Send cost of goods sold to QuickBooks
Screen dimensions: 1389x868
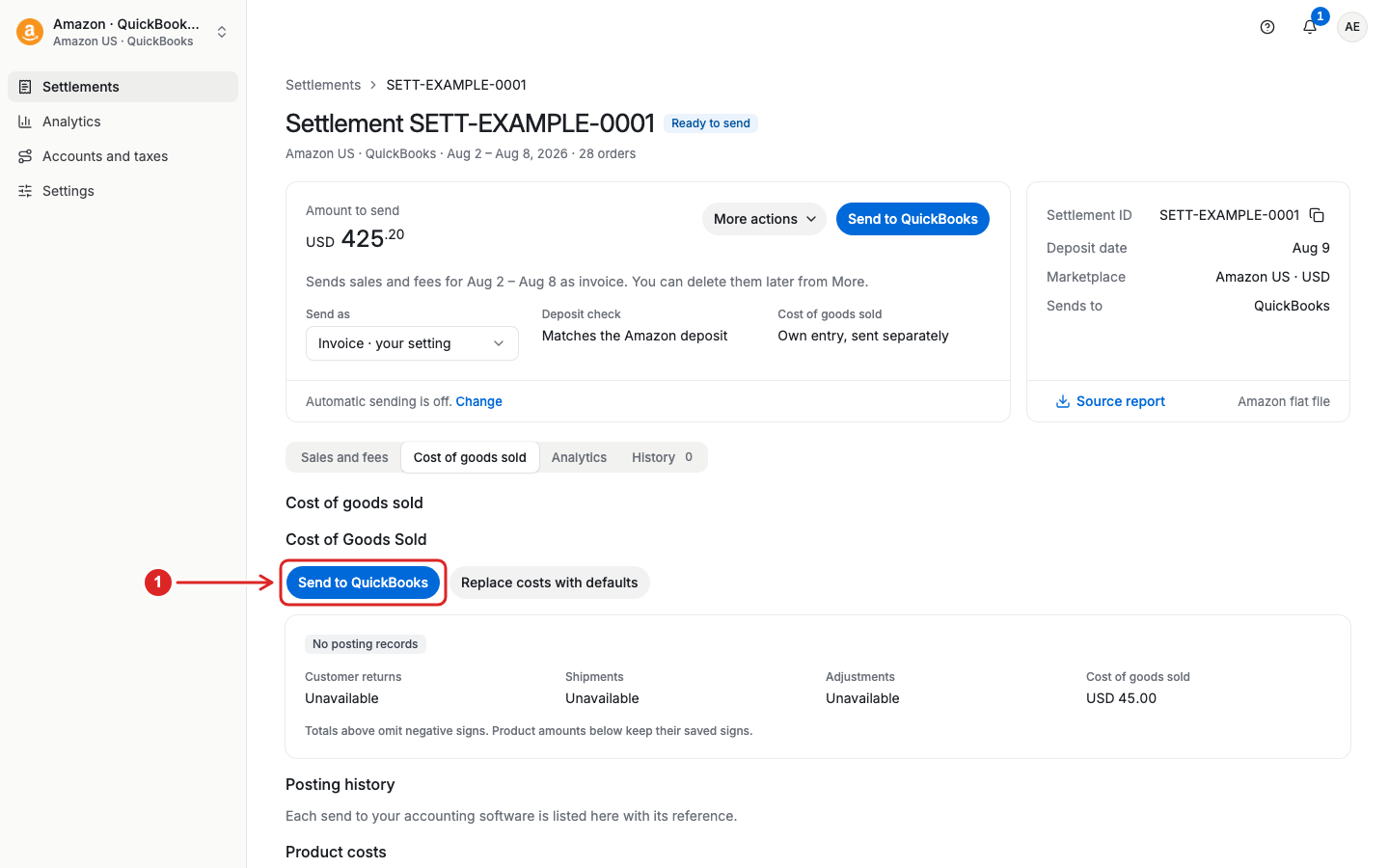[x=363, y=583]
